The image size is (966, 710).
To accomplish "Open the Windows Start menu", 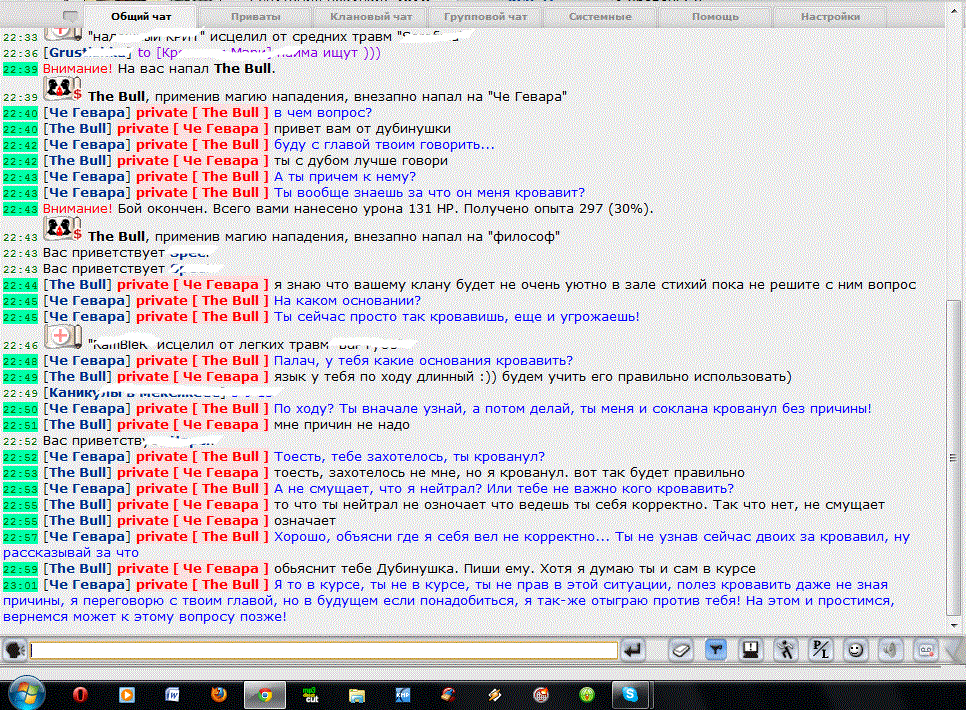I will tap(26, 694).
